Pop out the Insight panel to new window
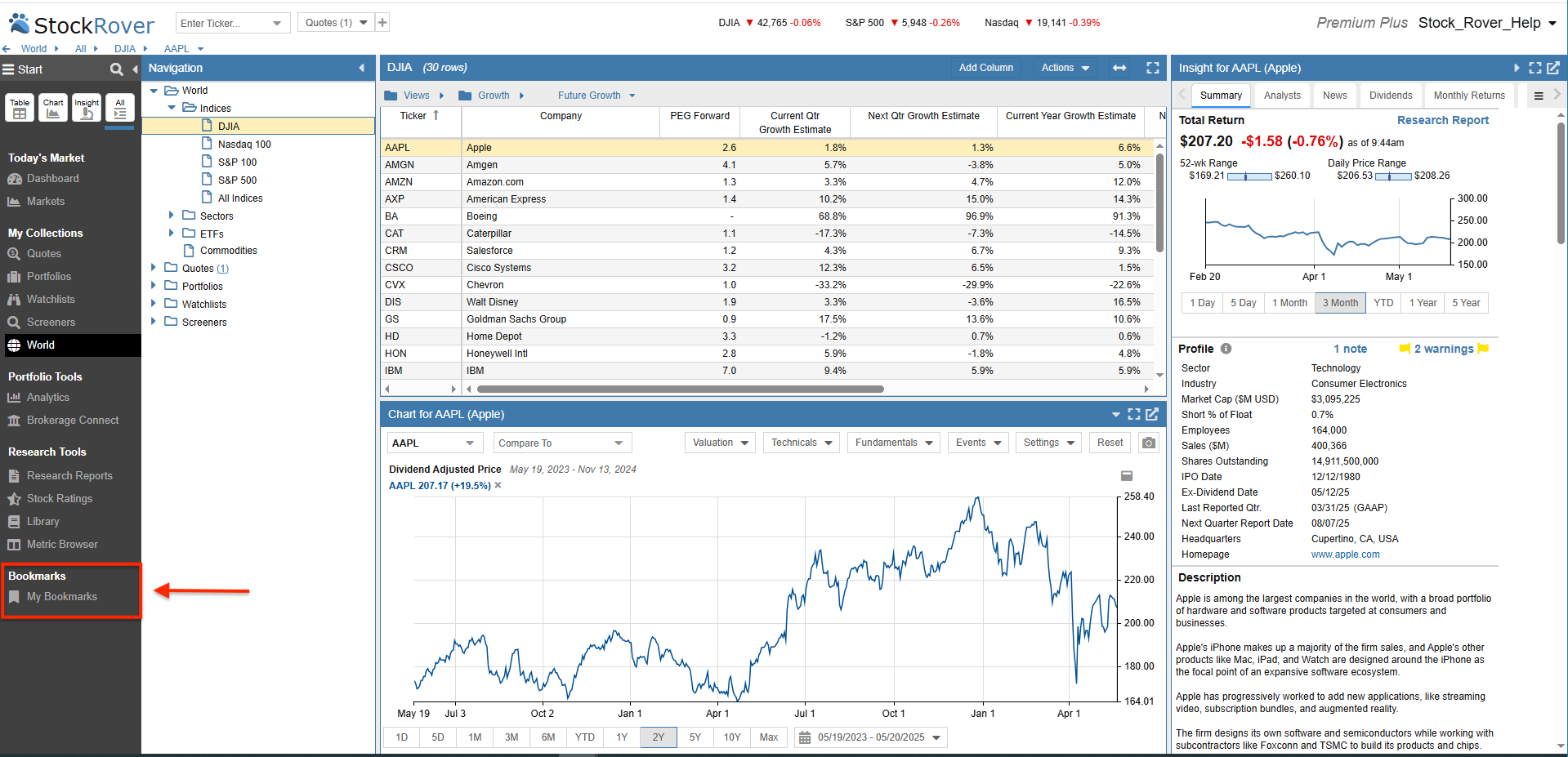Viewport: 1568px width, 757px height. coord(1552,68)
